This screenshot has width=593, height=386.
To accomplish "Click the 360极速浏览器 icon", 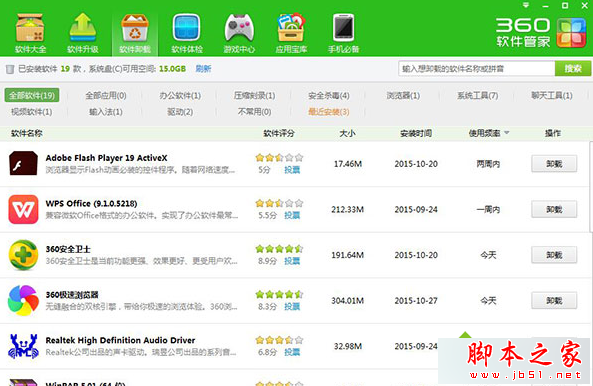I will tap(23, 301).
